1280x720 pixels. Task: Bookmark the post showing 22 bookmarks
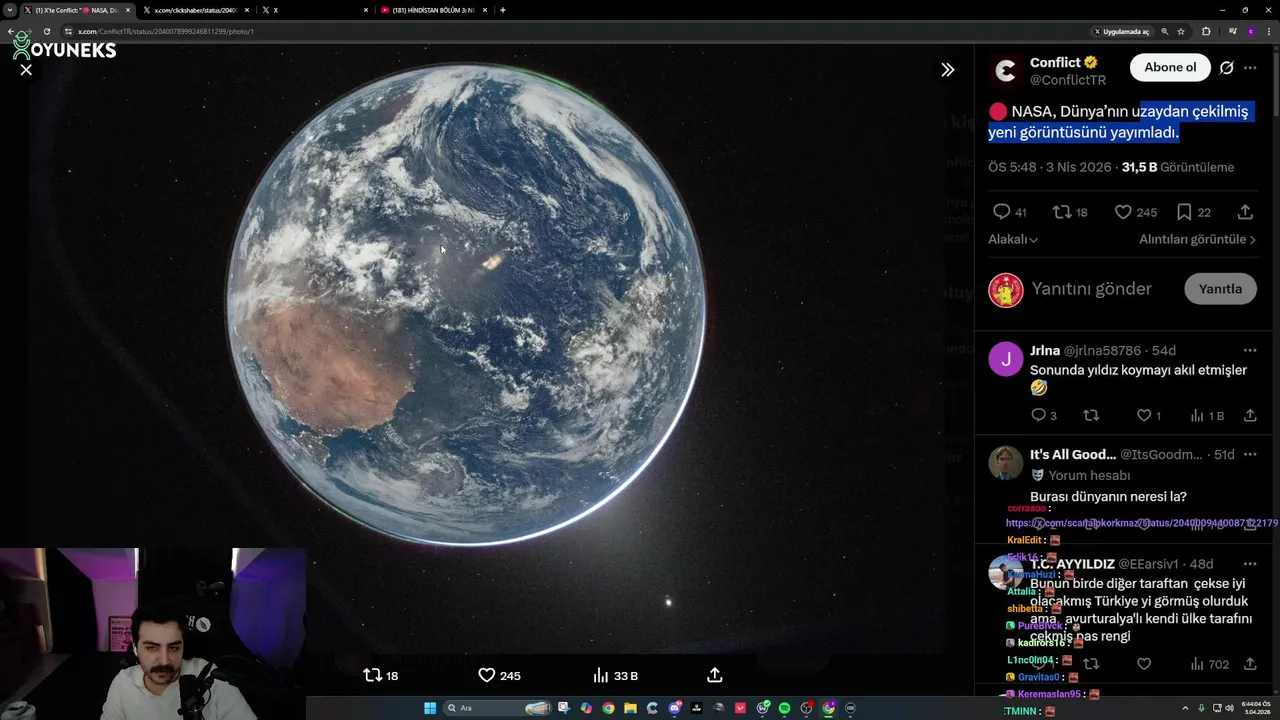coord(1193,212)
